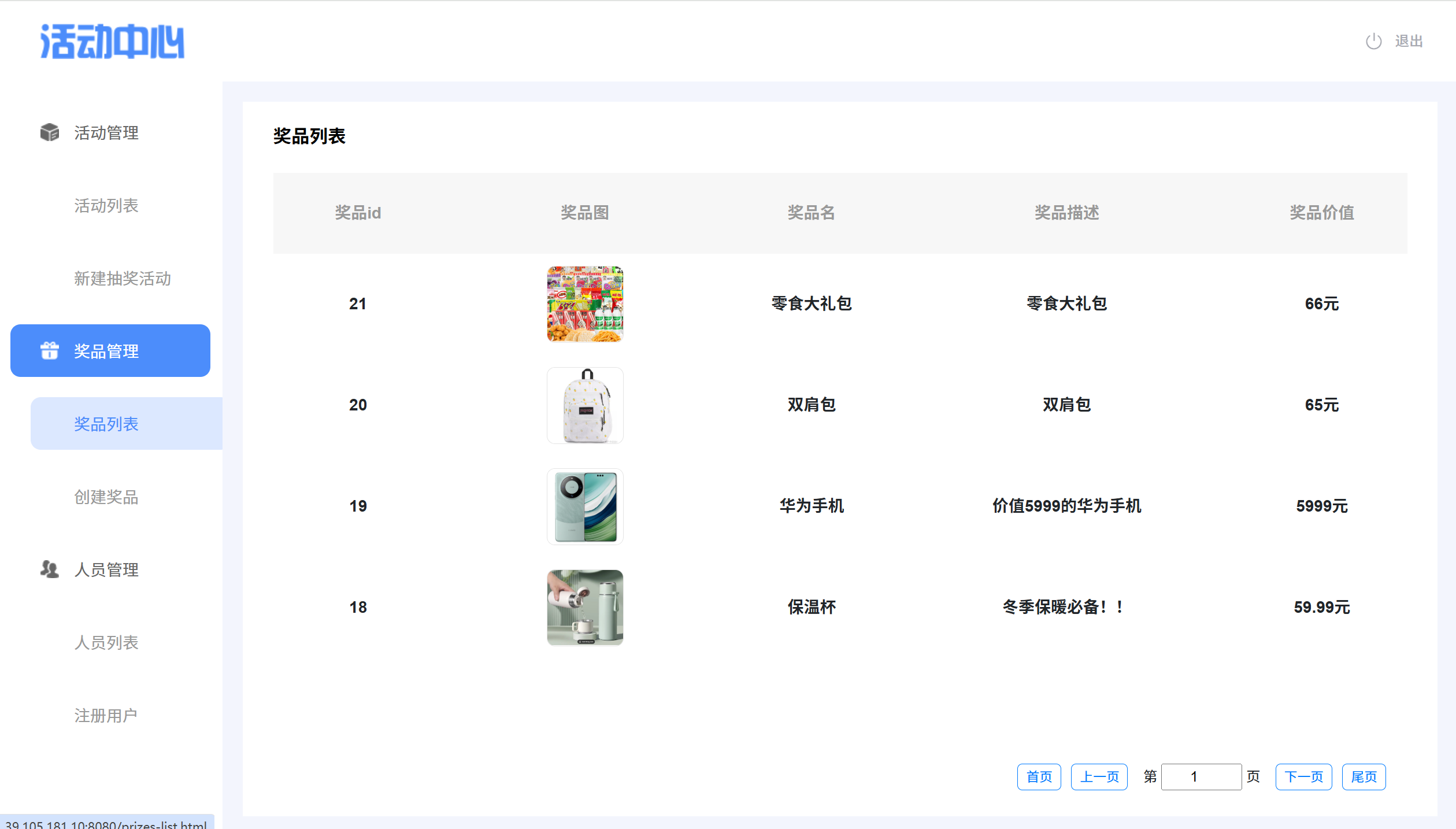
Task: Go to 新建抽奖活动 page
Action: point(123,279)
